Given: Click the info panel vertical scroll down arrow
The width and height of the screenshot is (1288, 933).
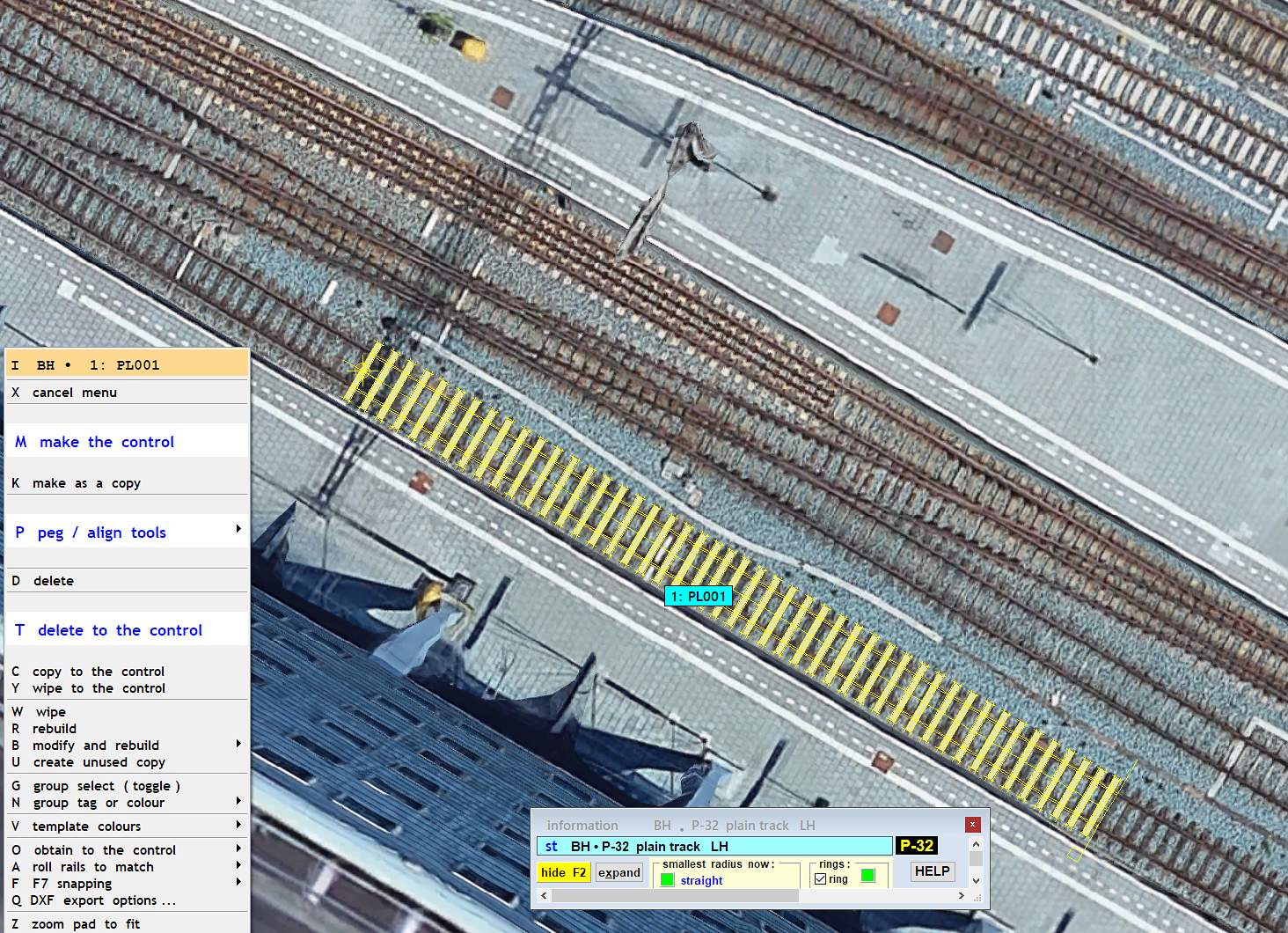Looking at the screenshot, I should (976, 880).
